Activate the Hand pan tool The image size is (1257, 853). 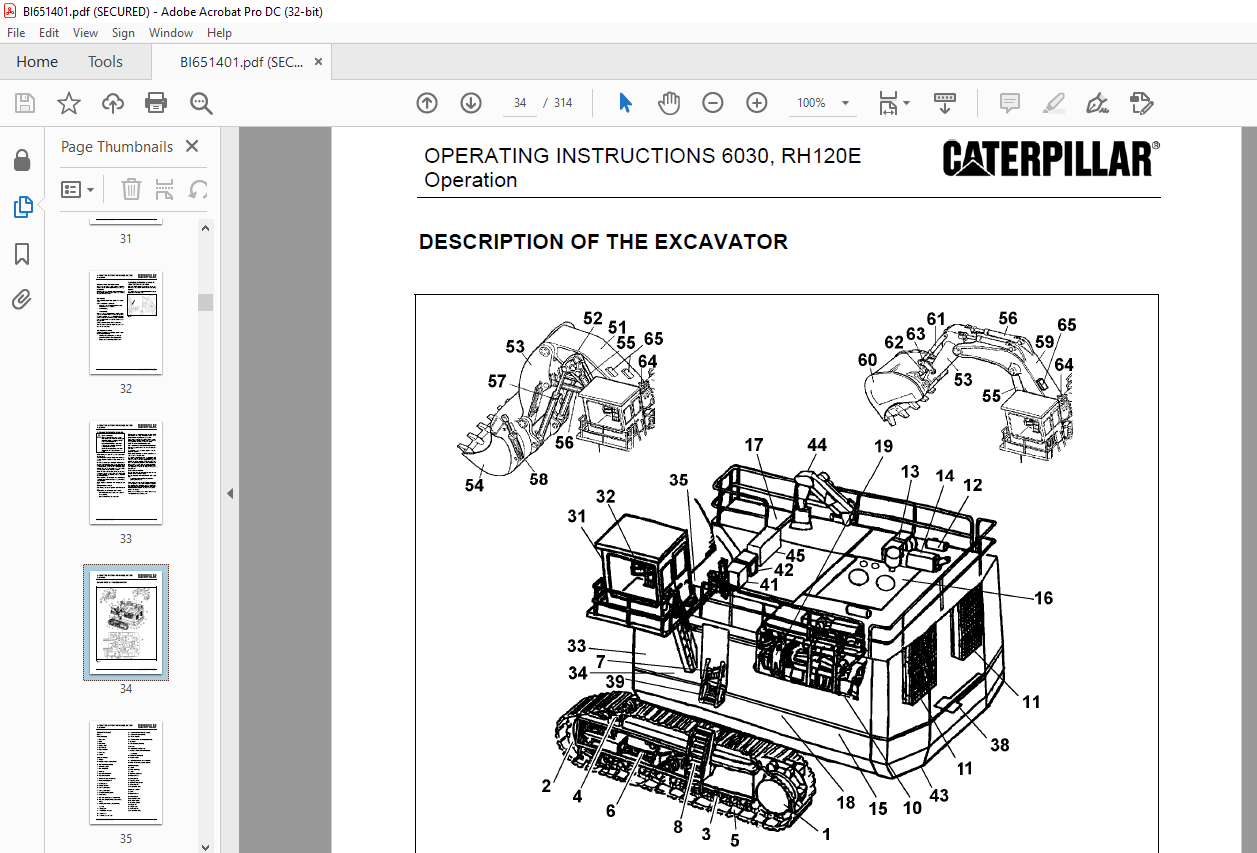(669, 103)
